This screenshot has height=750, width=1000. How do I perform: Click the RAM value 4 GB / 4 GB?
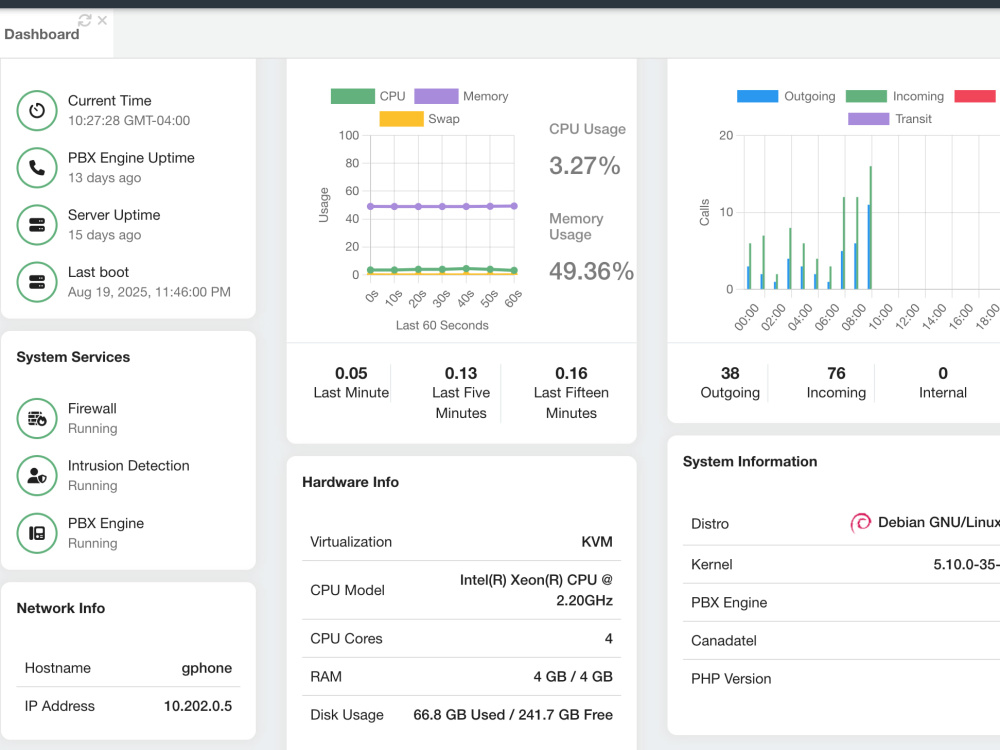[573, 677]
